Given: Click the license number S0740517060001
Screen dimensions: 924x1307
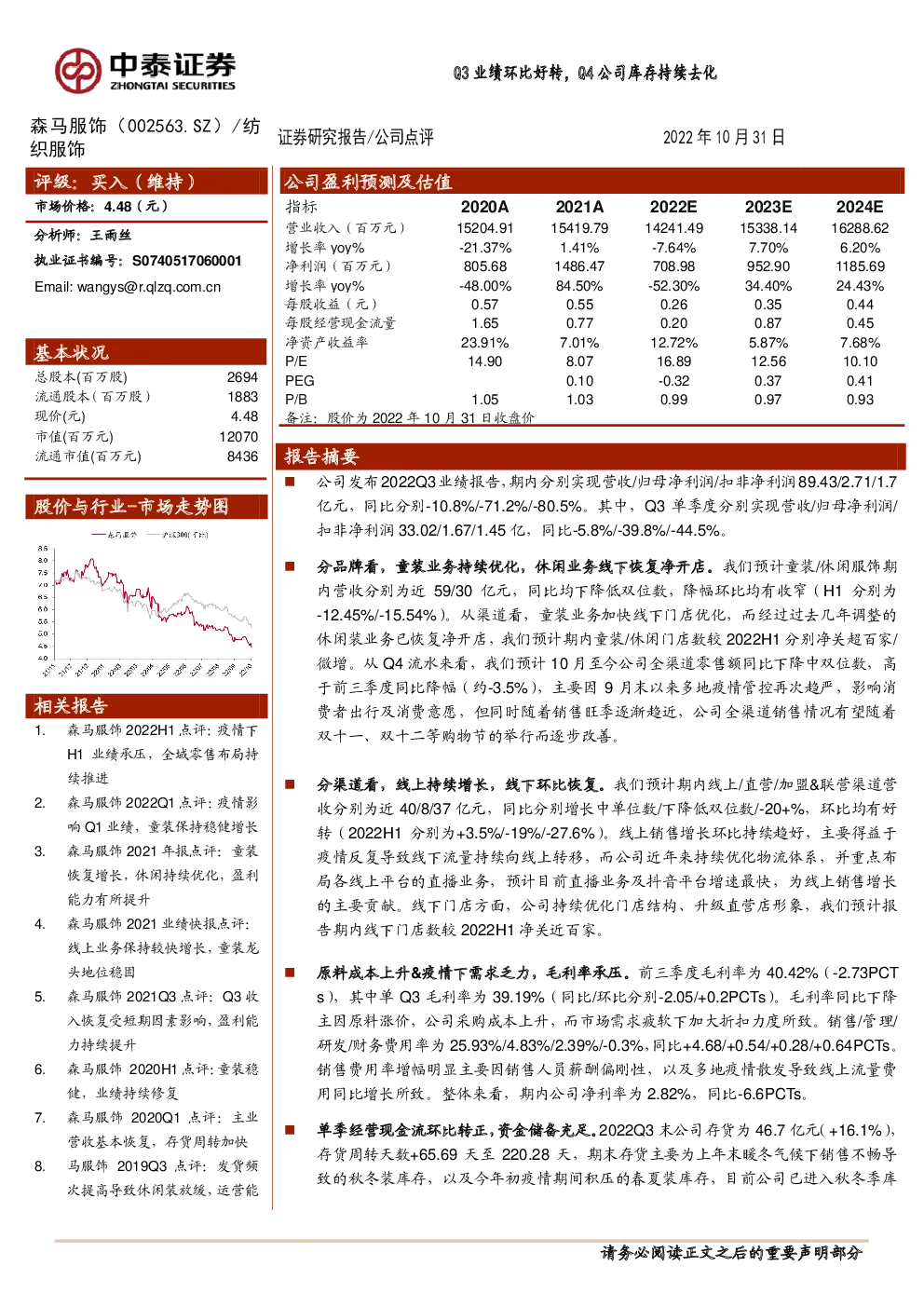Looking at the screenshot, I should tap(186, 261).
